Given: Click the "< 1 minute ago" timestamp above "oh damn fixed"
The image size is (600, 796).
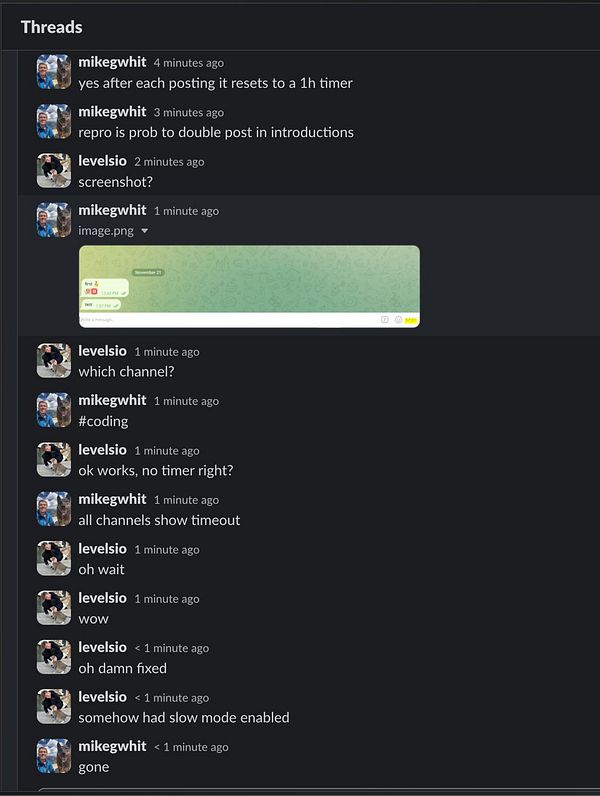Looking at the screenshot, I should (x=172, y=648).
